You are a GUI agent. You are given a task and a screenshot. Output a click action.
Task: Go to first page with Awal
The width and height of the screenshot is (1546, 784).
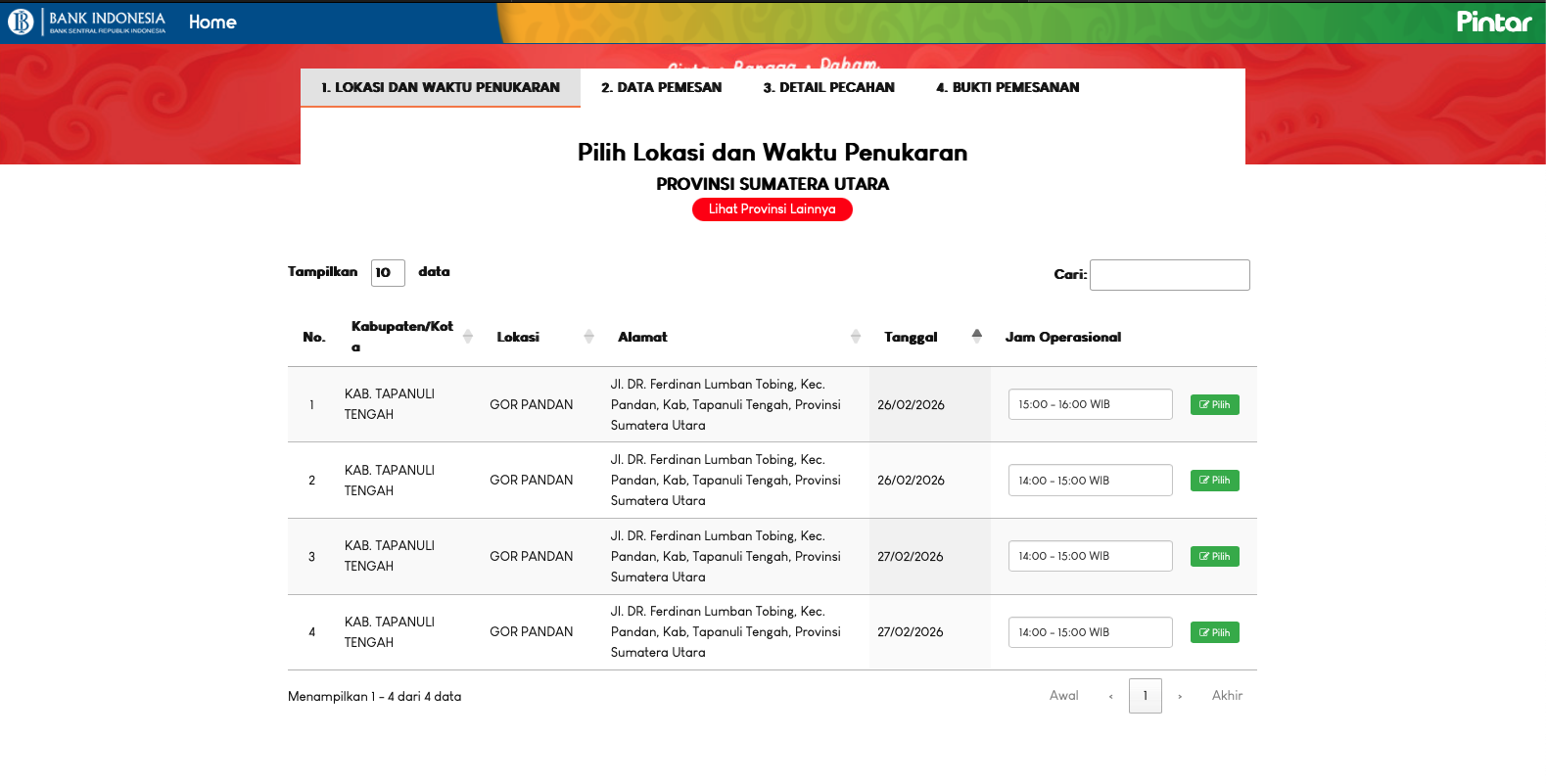click(1064, 696)
